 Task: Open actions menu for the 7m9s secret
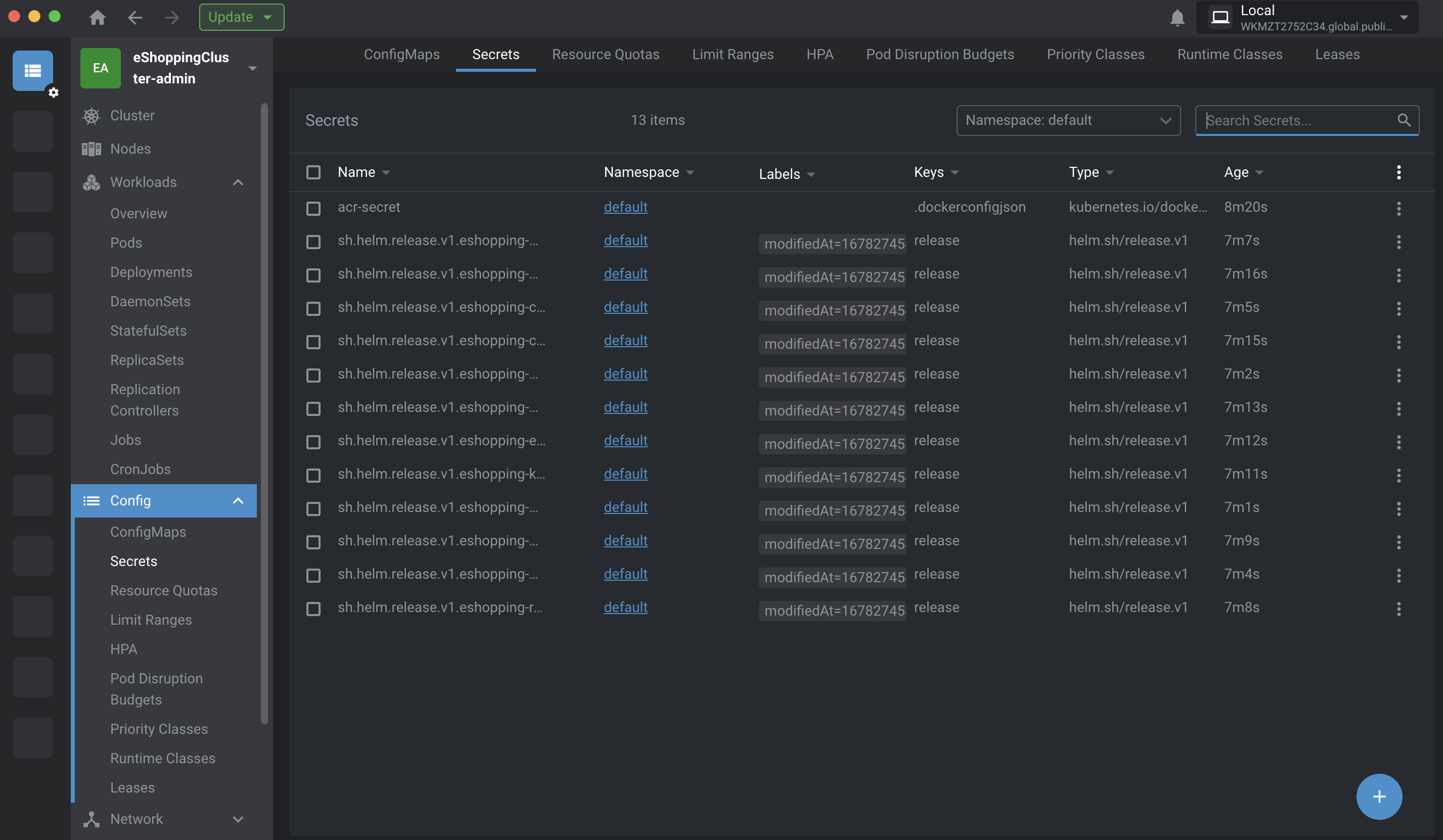point(1399,542)
